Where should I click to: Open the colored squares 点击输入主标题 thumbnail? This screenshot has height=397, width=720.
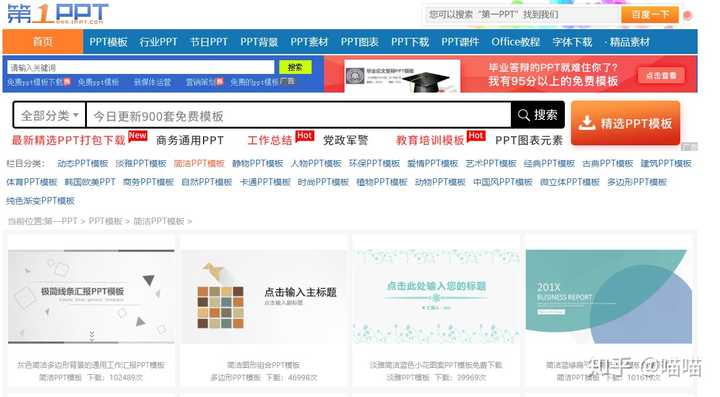point(264,296)
